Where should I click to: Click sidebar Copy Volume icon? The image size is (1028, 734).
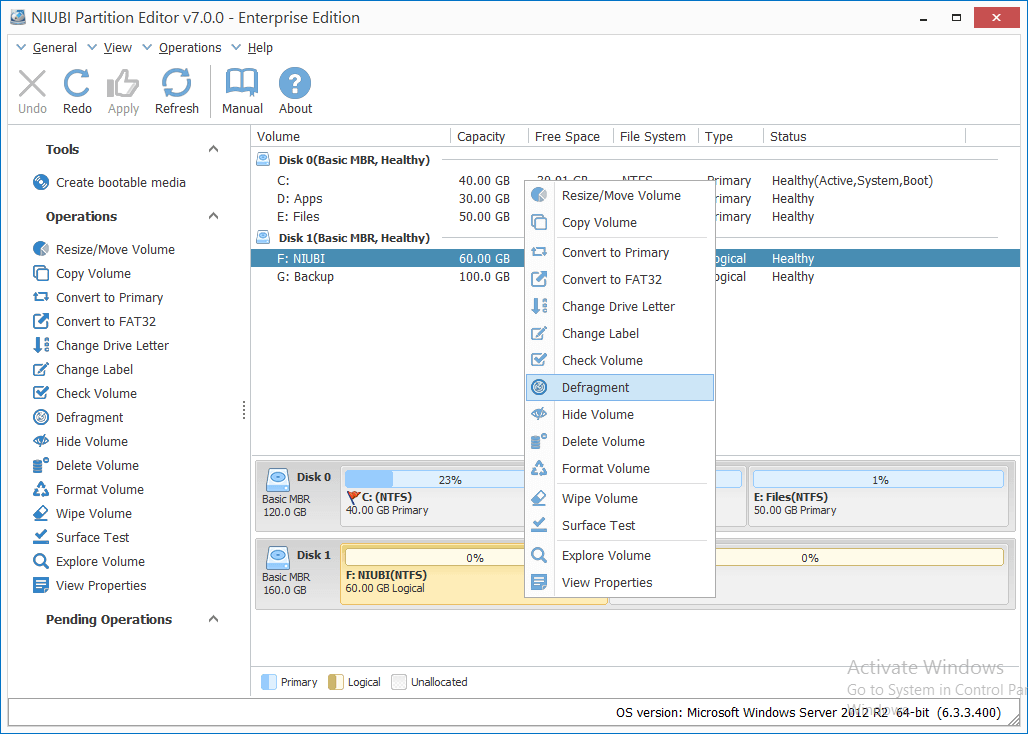click(x=41, y=273)
